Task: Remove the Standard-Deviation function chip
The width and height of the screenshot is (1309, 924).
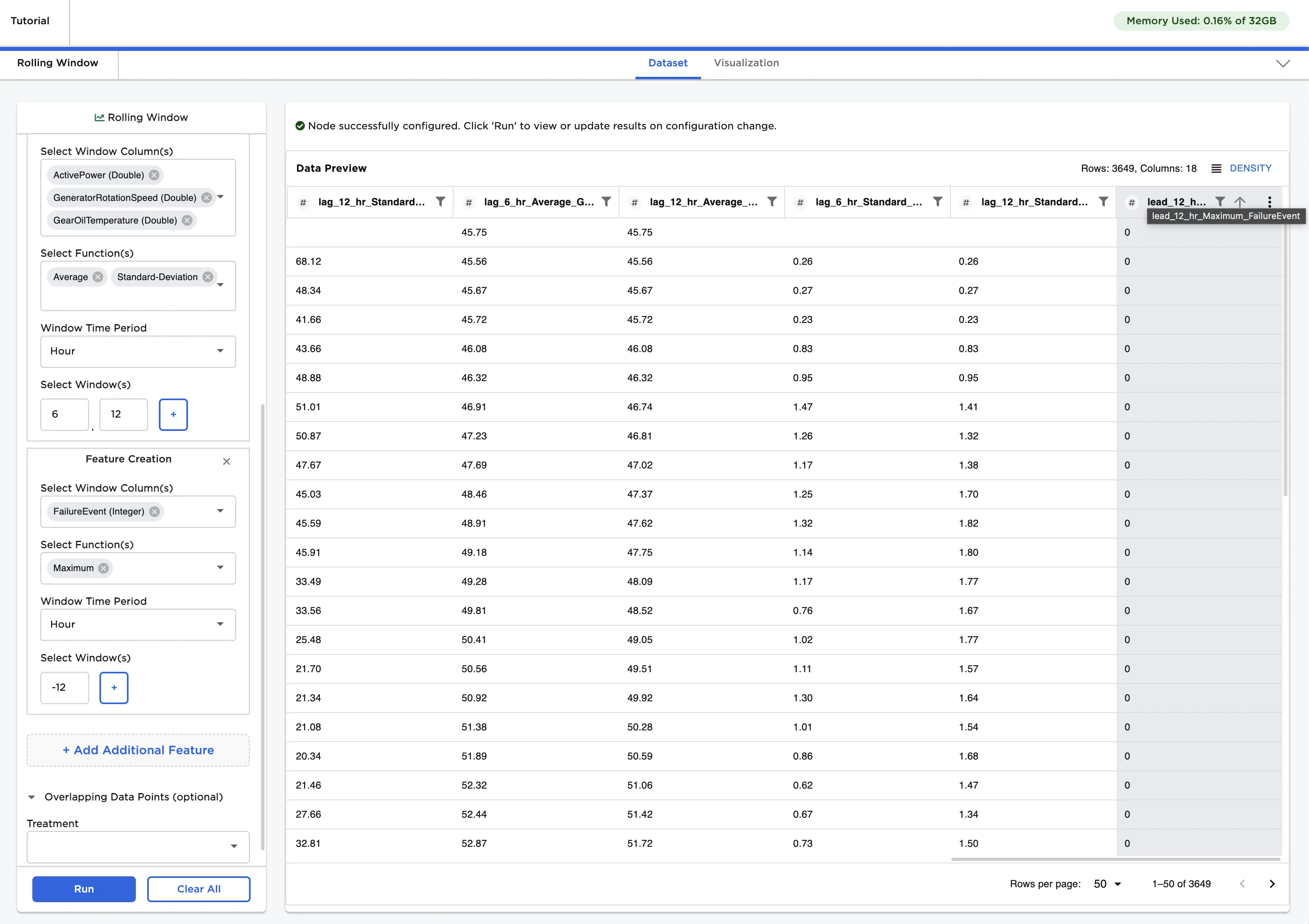Action: point(208,277)
